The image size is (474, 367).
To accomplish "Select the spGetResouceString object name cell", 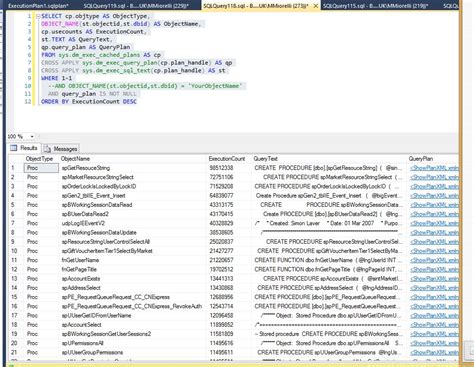I will click(133, 168).
